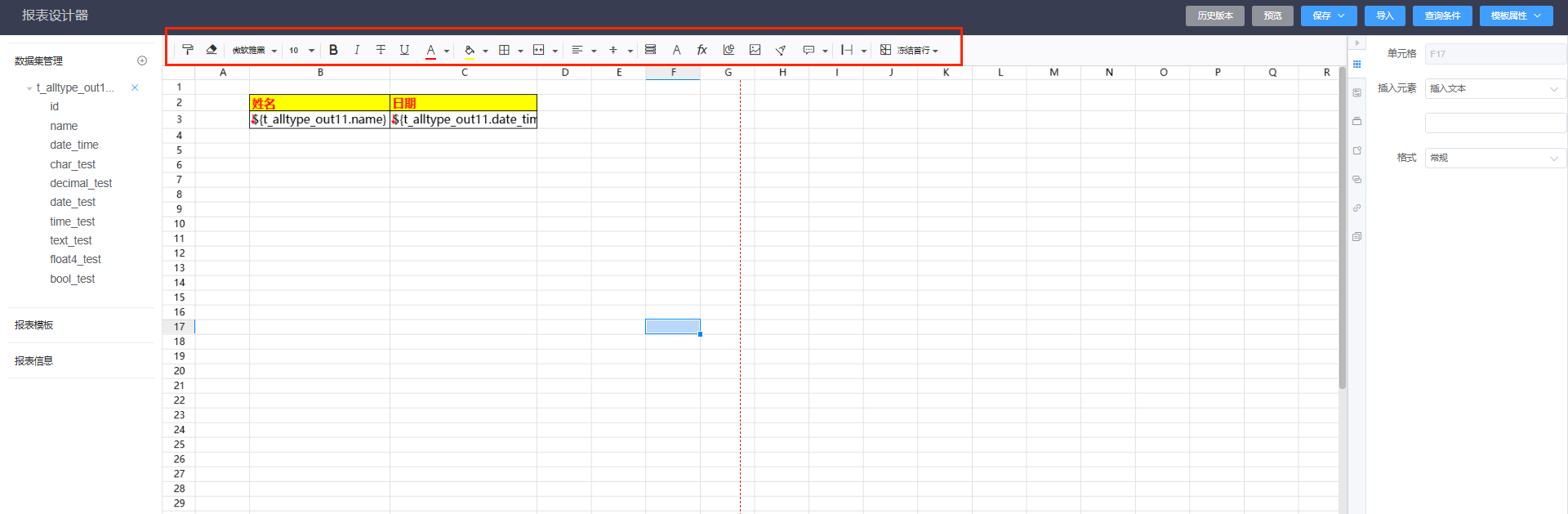Open the font size 10 dropdown

click(x=301, y=51)
